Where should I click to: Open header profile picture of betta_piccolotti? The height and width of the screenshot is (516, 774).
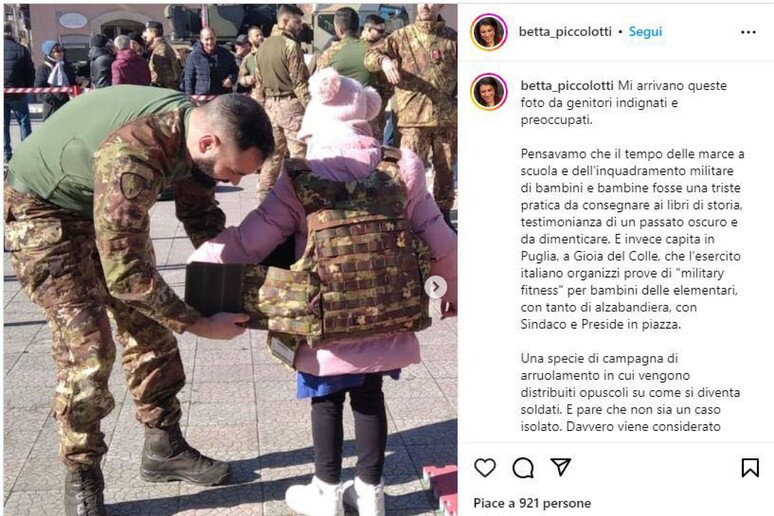[489, 32]
